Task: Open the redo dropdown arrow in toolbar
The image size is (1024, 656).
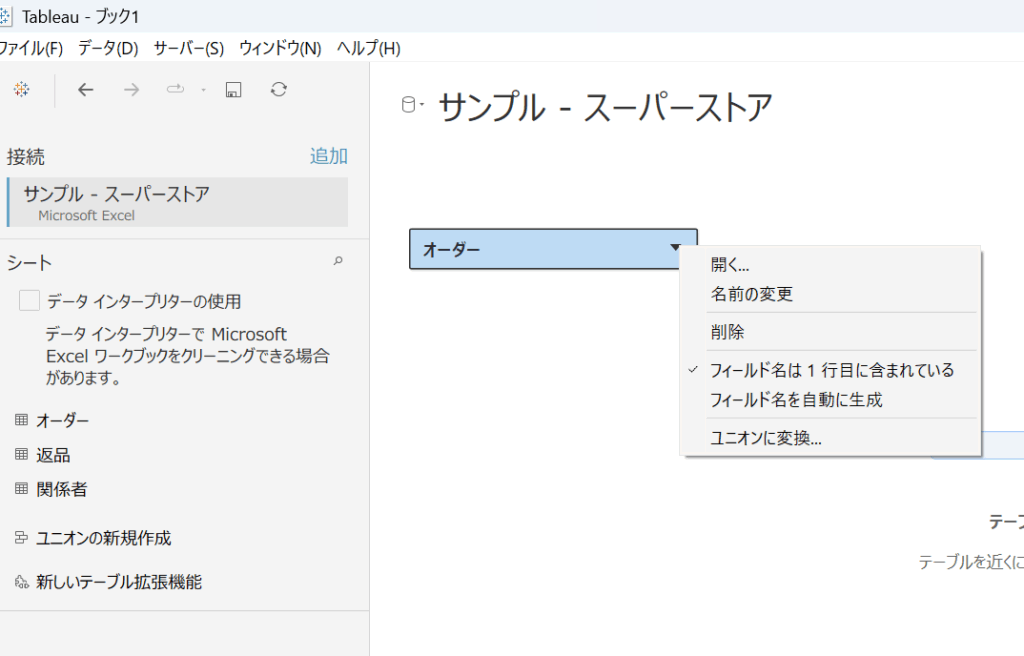Action: tap(203, 90)
